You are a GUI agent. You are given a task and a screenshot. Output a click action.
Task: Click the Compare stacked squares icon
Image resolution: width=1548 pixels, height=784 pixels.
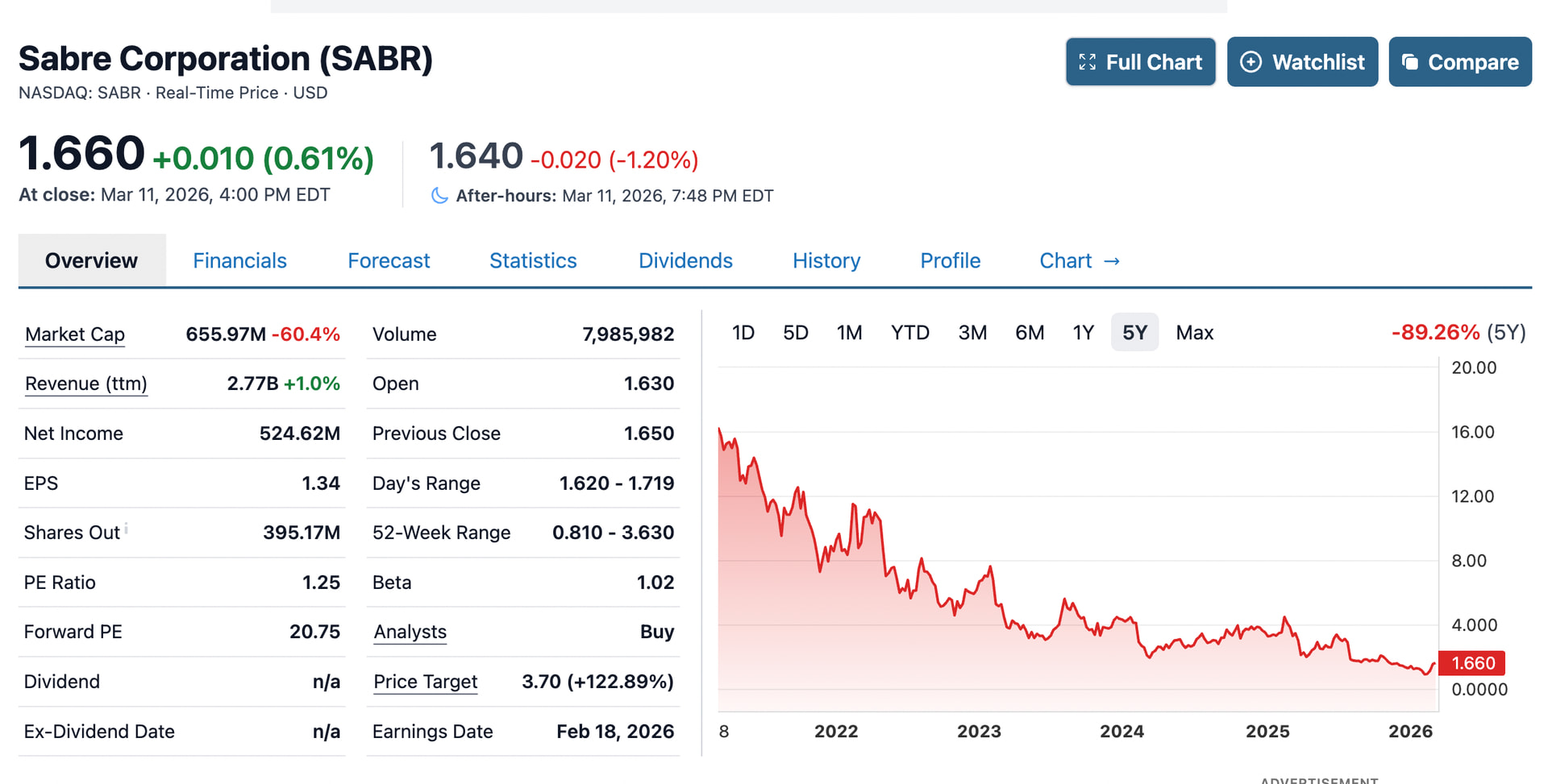click(1410, 62)
